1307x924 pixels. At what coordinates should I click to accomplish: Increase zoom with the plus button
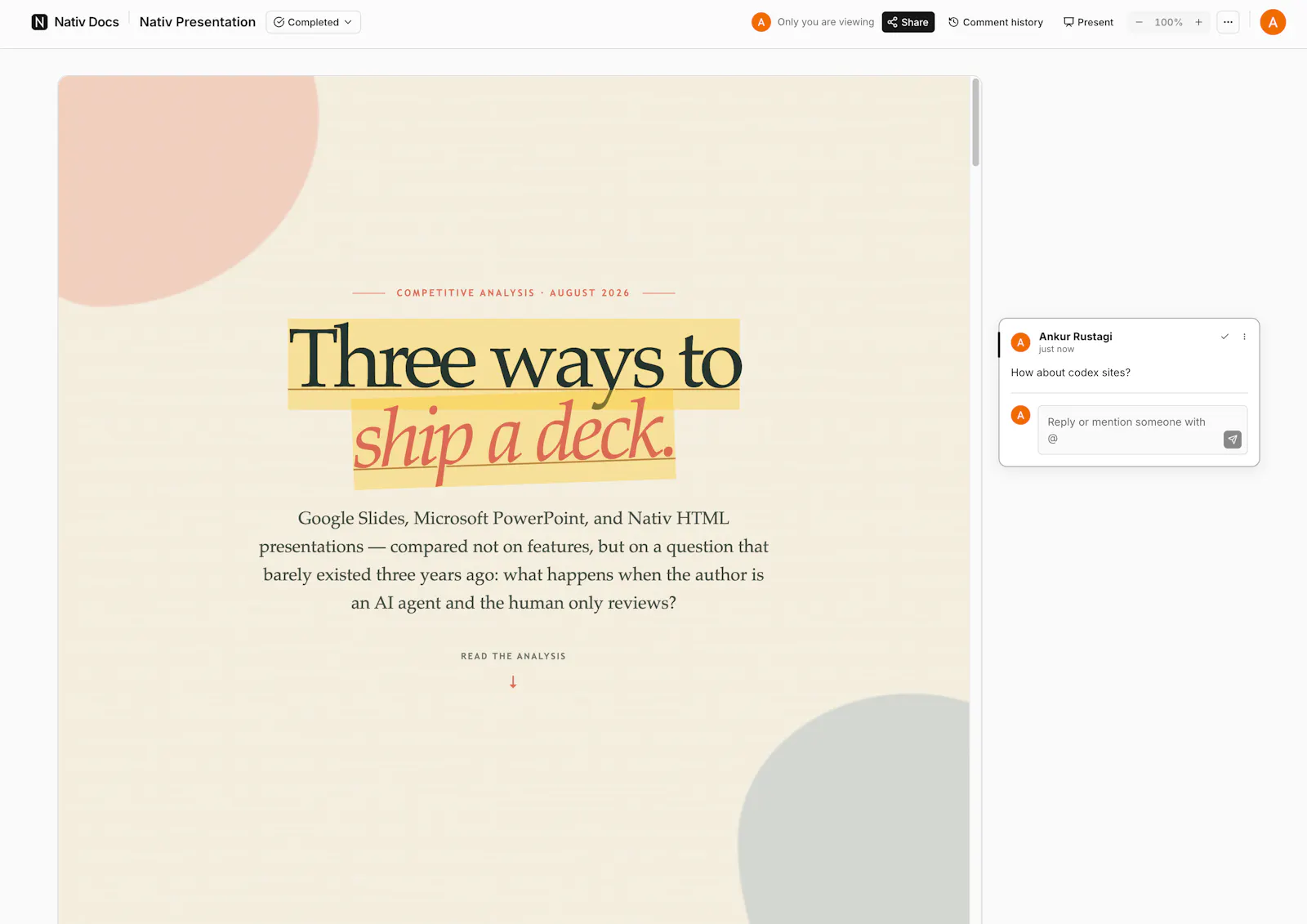(1198, 22)
